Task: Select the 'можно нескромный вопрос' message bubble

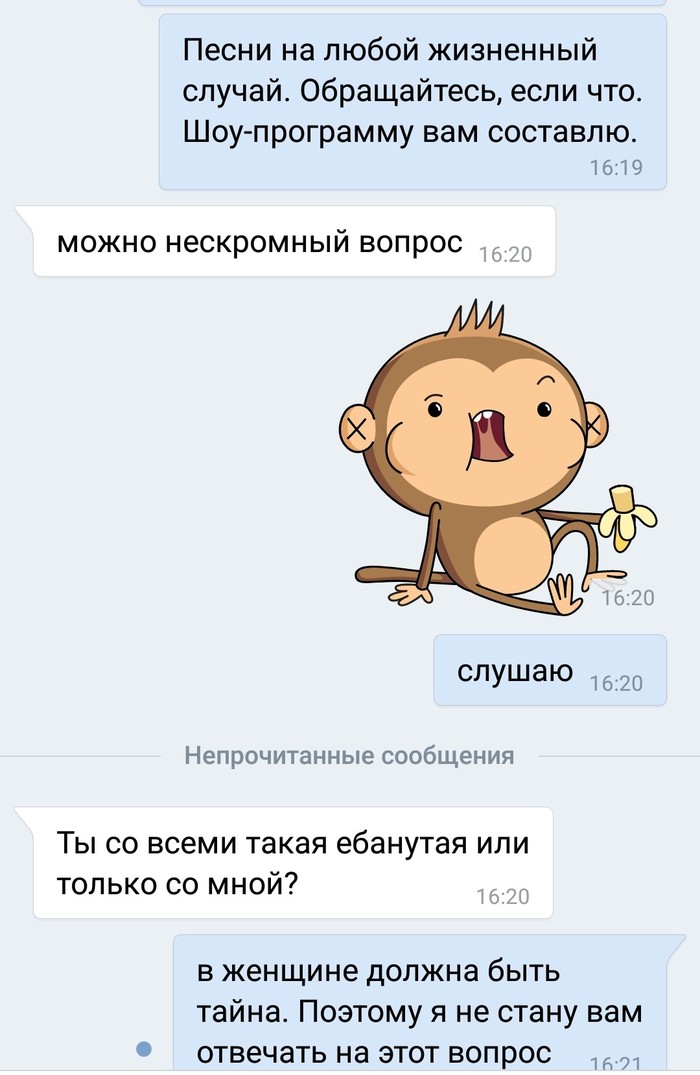Action: [294, 241]
